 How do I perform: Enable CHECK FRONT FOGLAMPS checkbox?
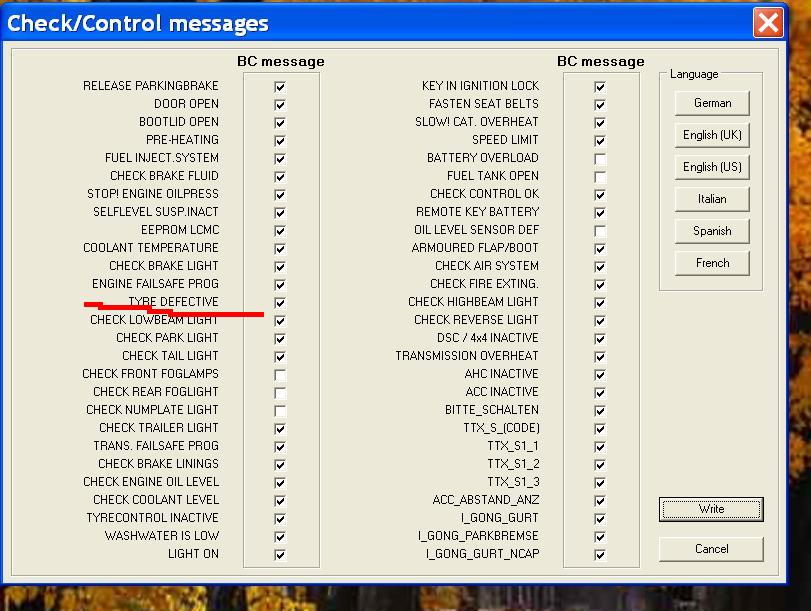pos(280,375)
